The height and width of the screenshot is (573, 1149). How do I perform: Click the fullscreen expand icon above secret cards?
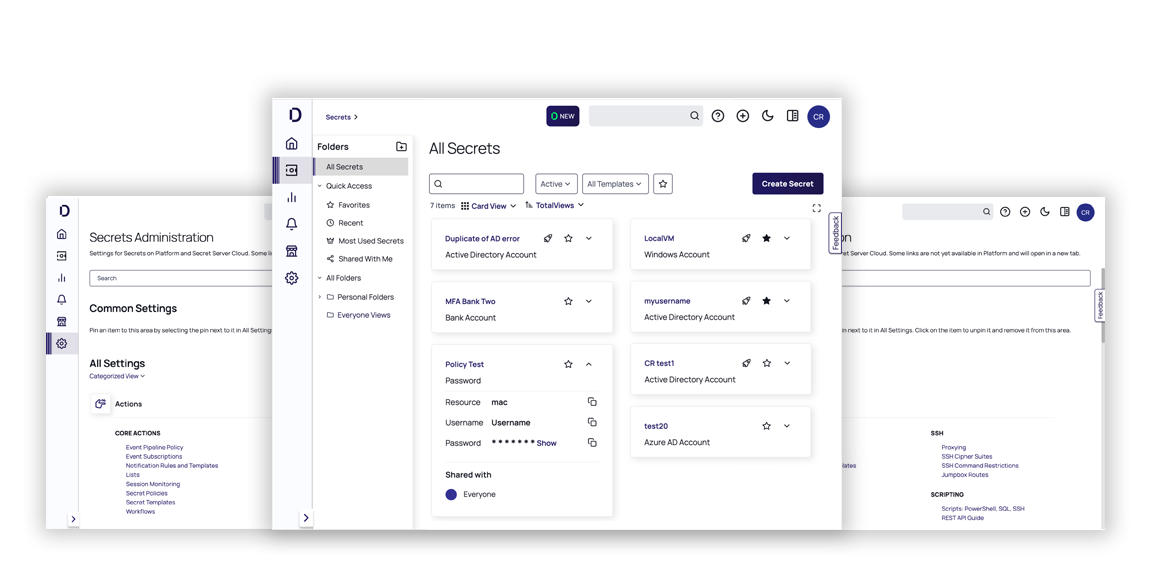click(816, 208)
